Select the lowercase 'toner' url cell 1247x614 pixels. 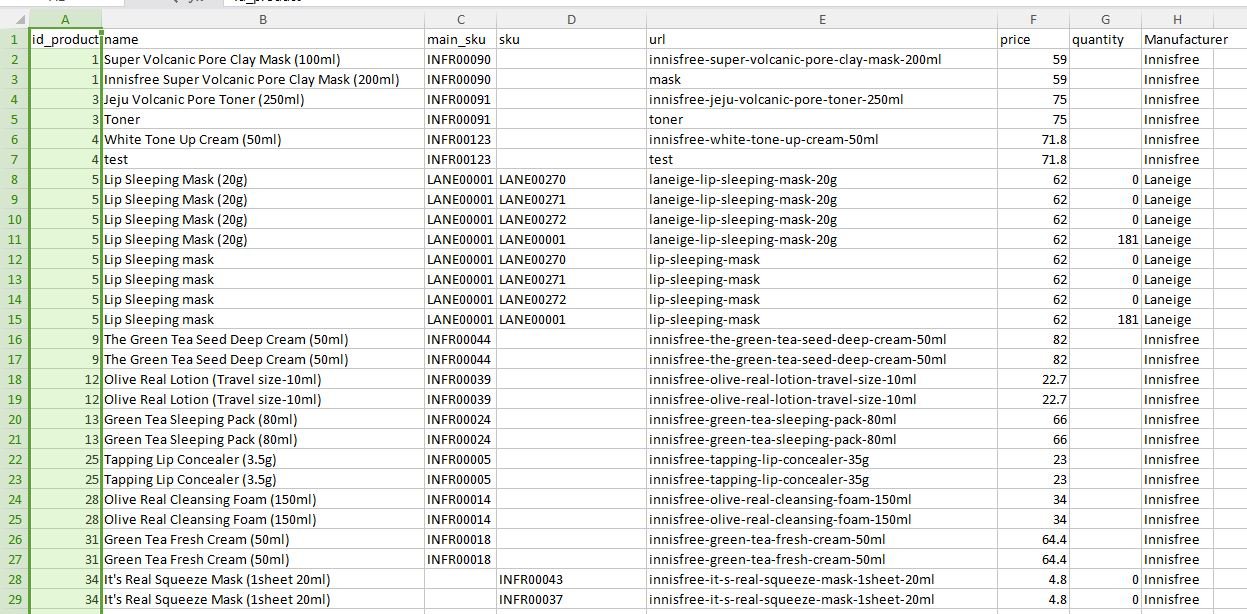point(822,119)
